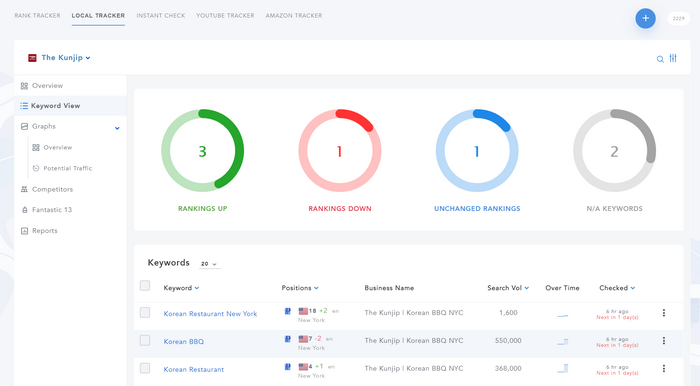Open the YouTube Tracker tab
This screenshot has width=700, height=386.
point(225,16)
